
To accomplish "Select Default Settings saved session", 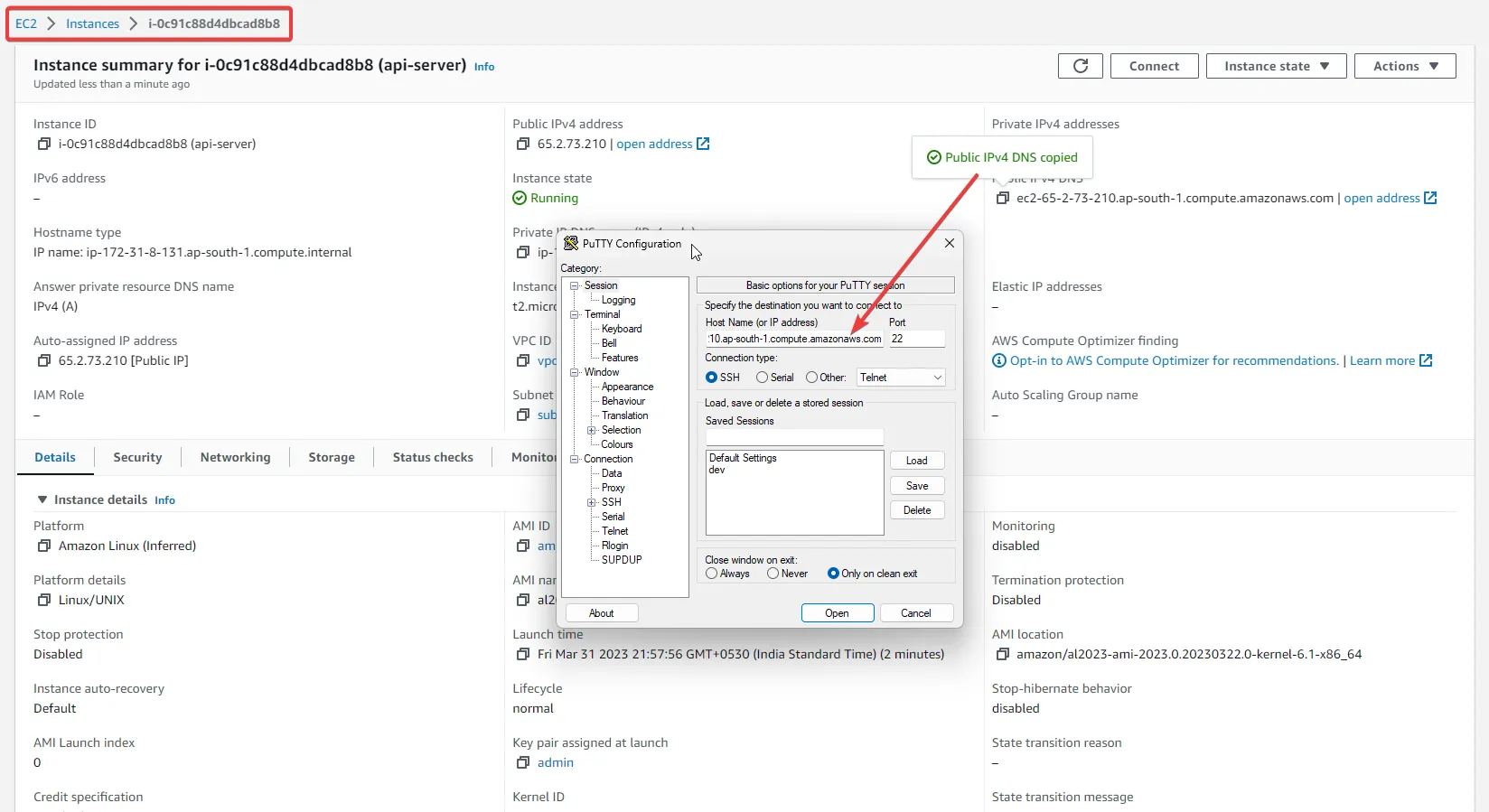I will pyautogui.click(x=743, y=458).
